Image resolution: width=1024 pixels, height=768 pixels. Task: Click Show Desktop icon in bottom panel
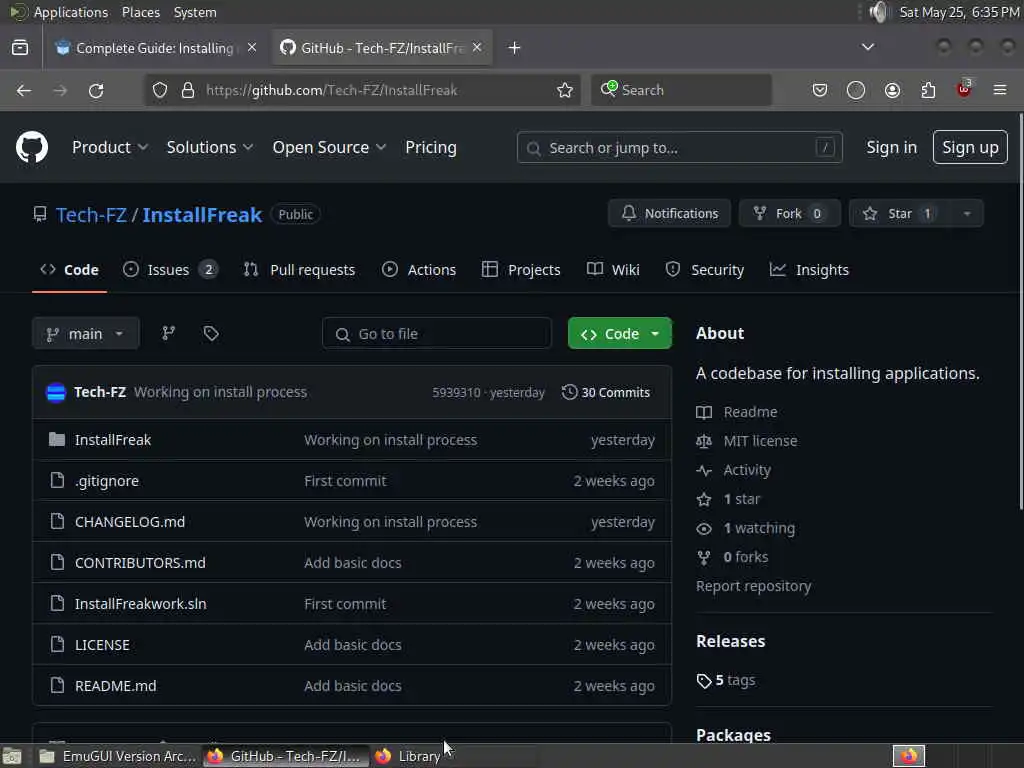(x=12, y=756)
